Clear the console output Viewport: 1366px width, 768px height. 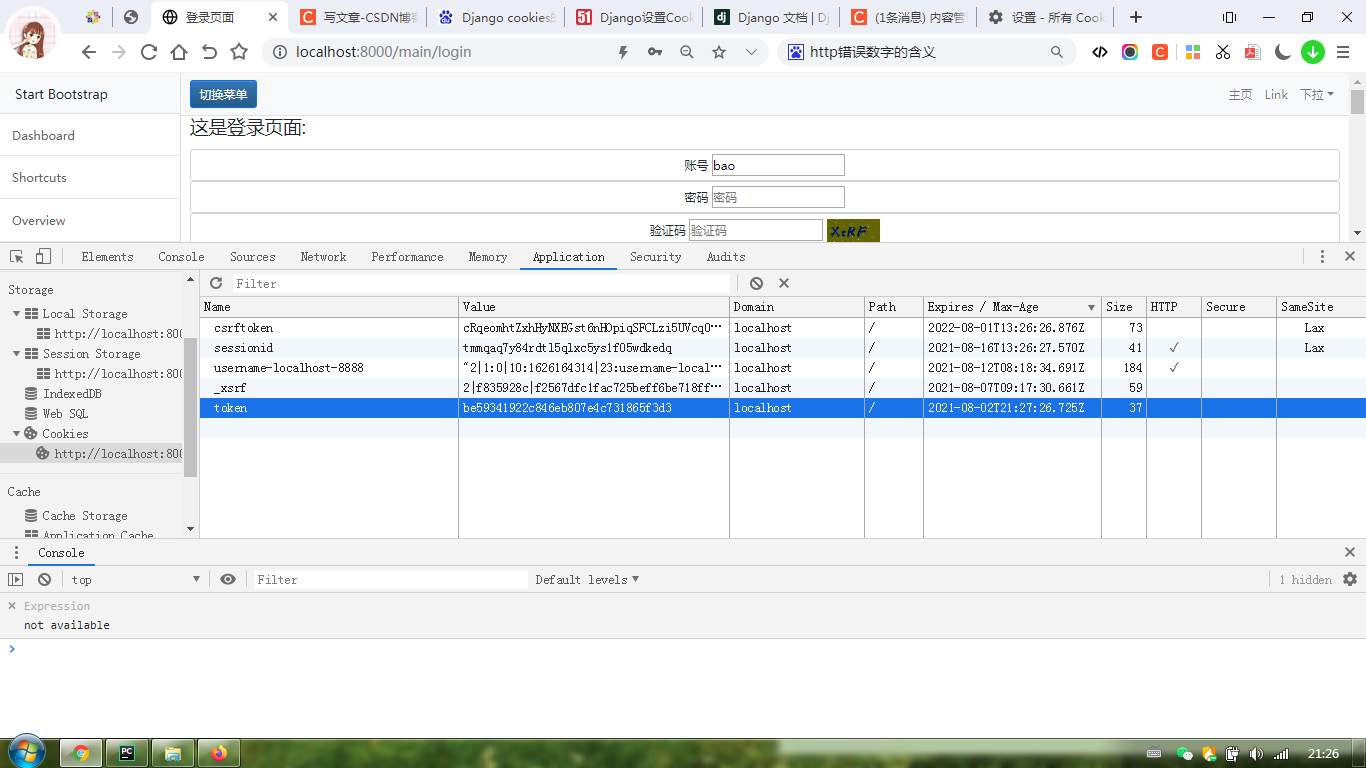(x=44, y=579)
